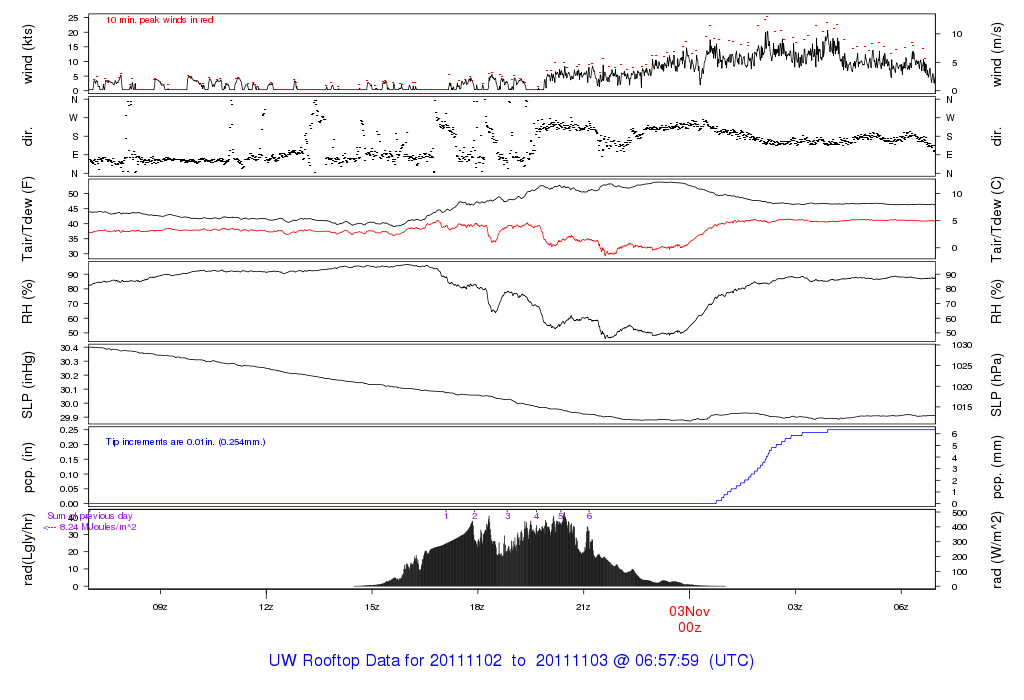Image resolution: width=1024 pixels, height=700 pixels.
Task: Click the "Tip increments are 0.01in." note
Action: point(185,442)
